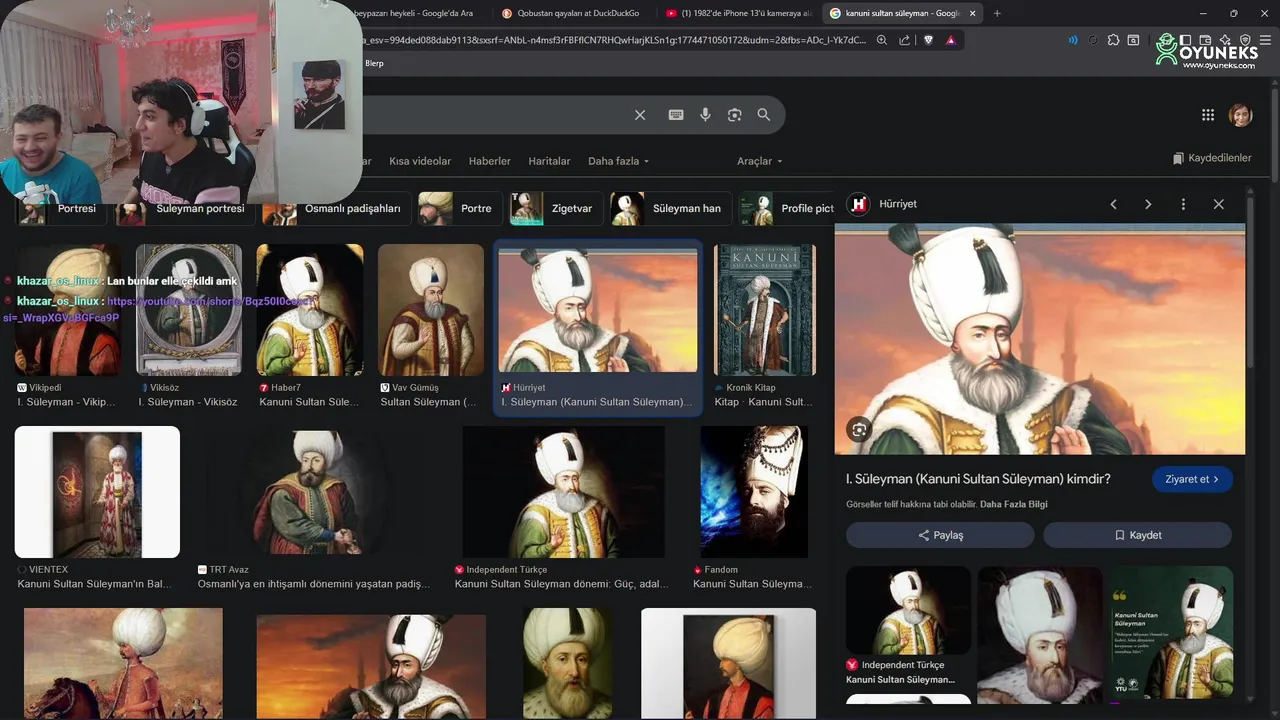Click the Vikipedi I. Süleyman caption
The width and height of the screenshot is (1280, 720).
pyautogui.click(x=67, y=402)
